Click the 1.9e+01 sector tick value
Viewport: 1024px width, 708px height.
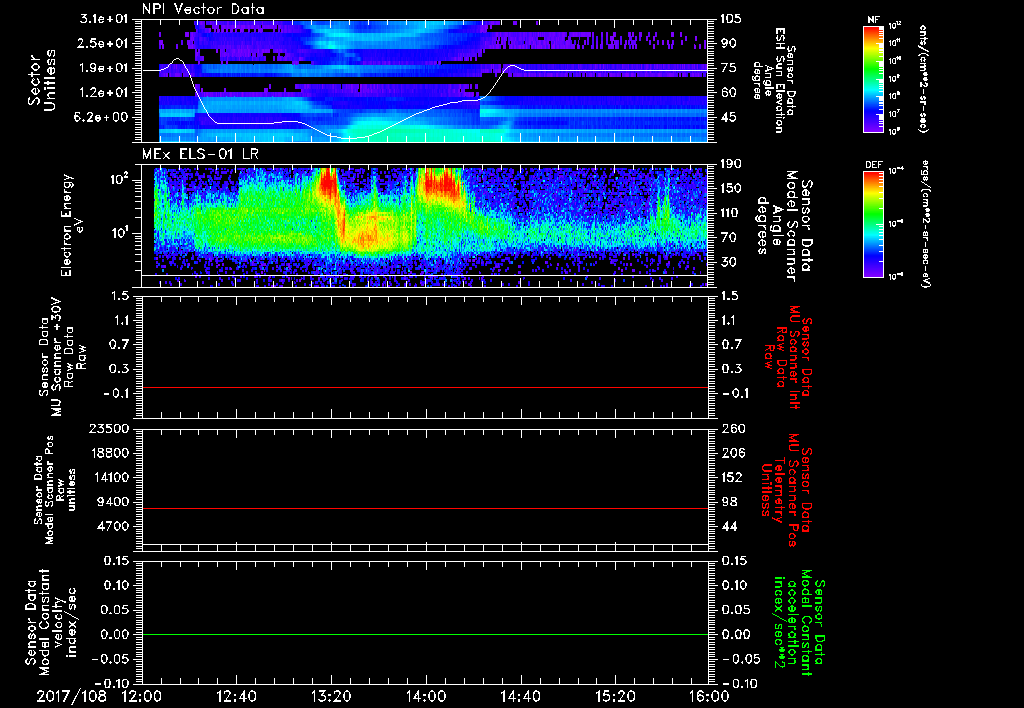click(104, 68)
